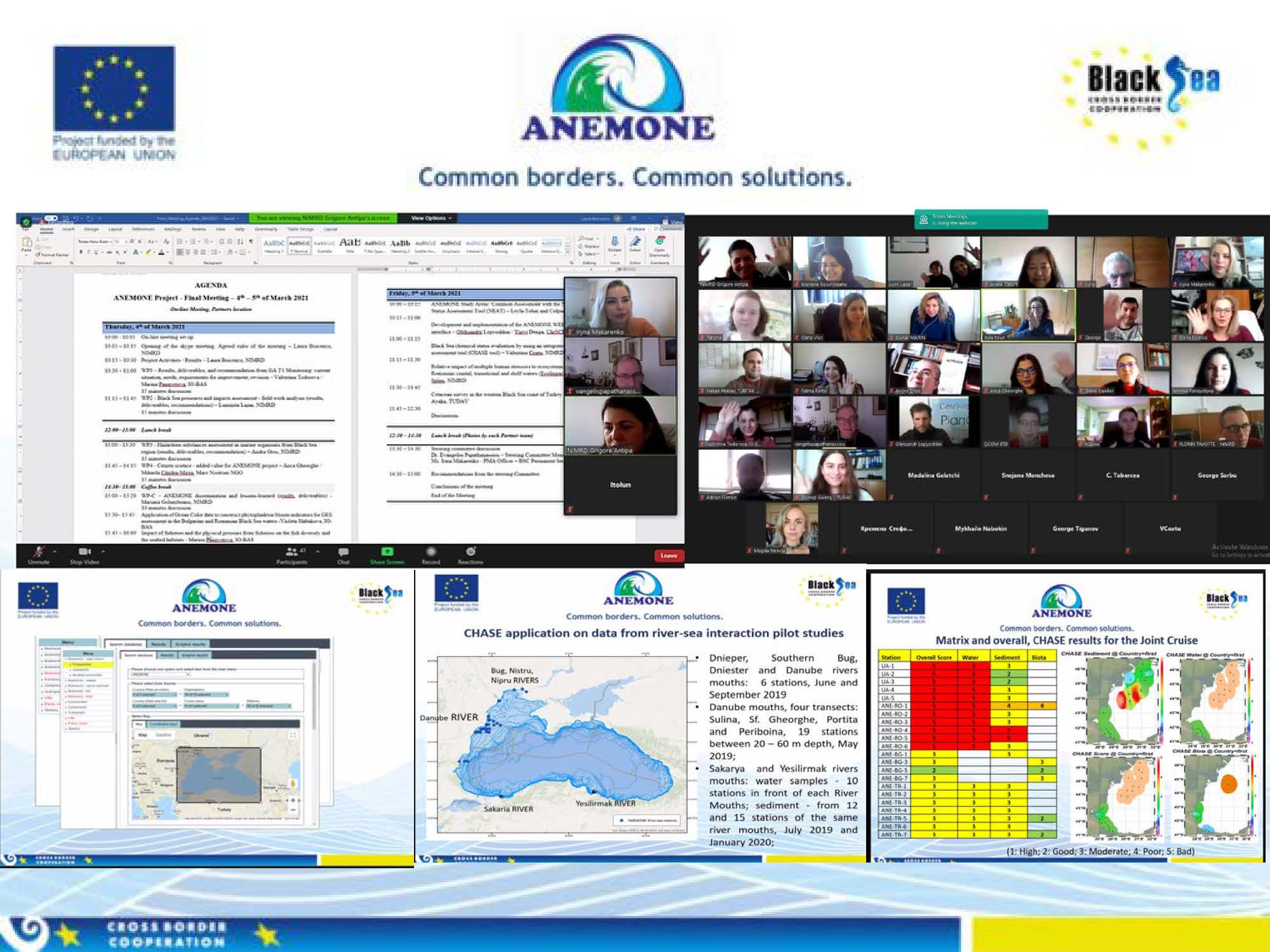The image size is (1270, 952).
Task: Open the Reactions icon in Zoom toolbar
Action: tap(471, 552)
